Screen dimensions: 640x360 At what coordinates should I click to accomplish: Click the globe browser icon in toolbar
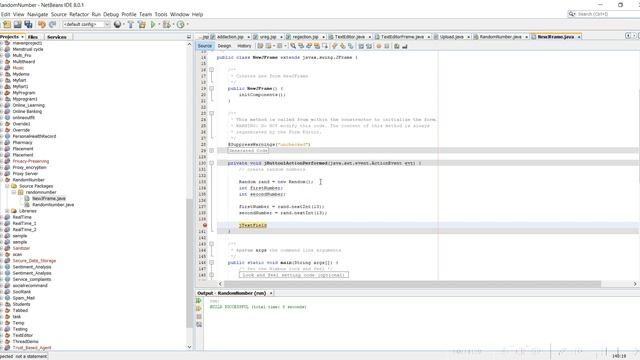pyautogui.click(x=118, y=25)
